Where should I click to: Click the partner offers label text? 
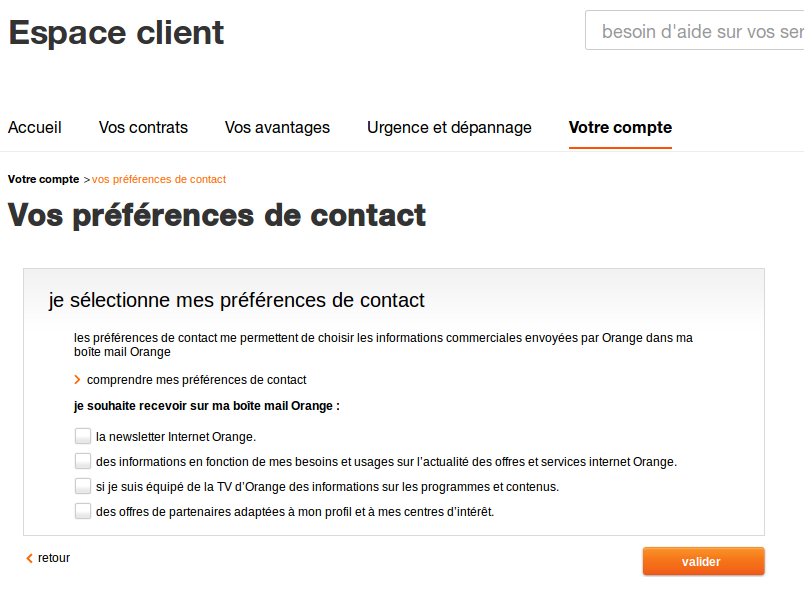pos(295,512)
